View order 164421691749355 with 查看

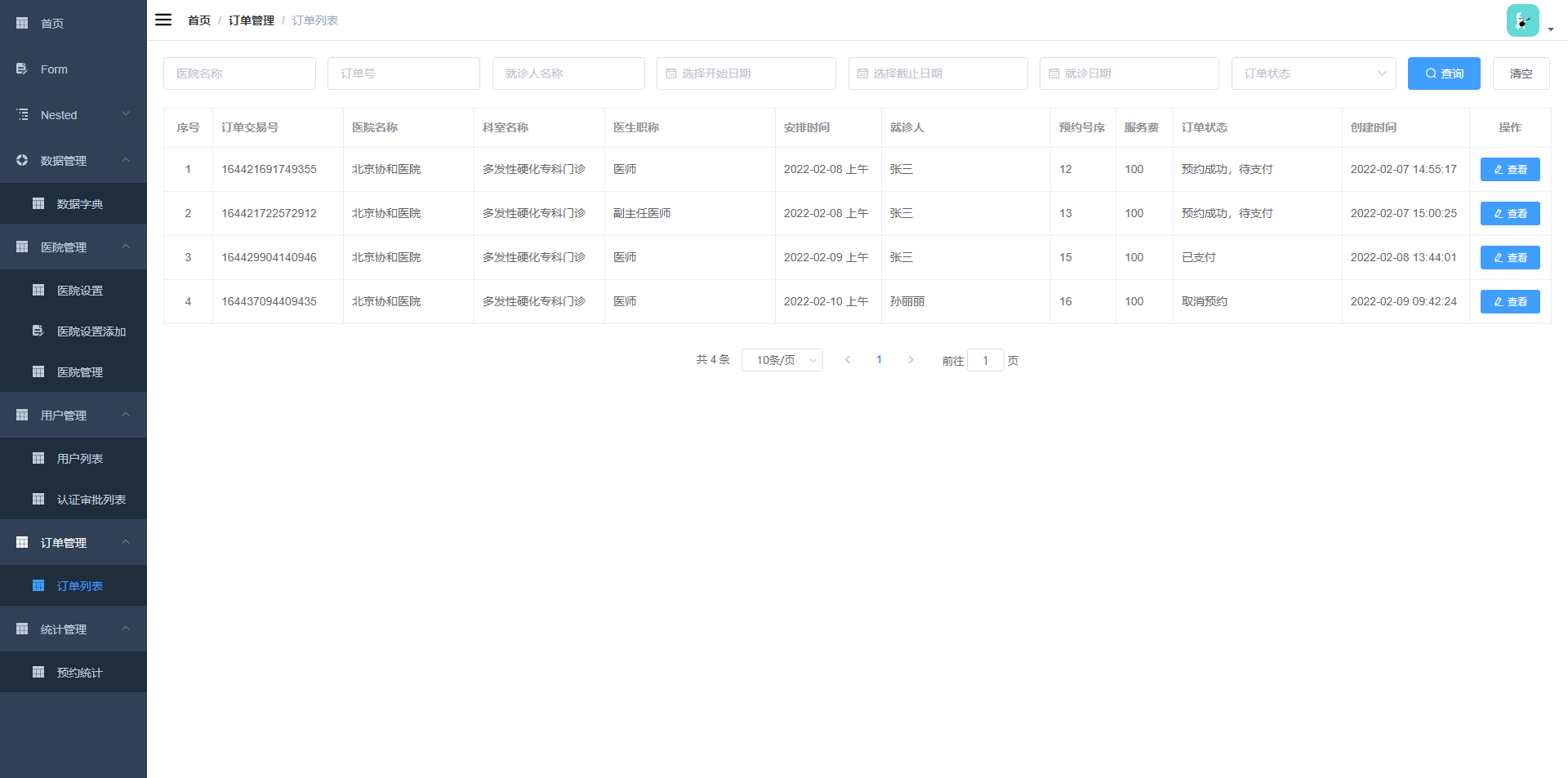[1510, 169]
